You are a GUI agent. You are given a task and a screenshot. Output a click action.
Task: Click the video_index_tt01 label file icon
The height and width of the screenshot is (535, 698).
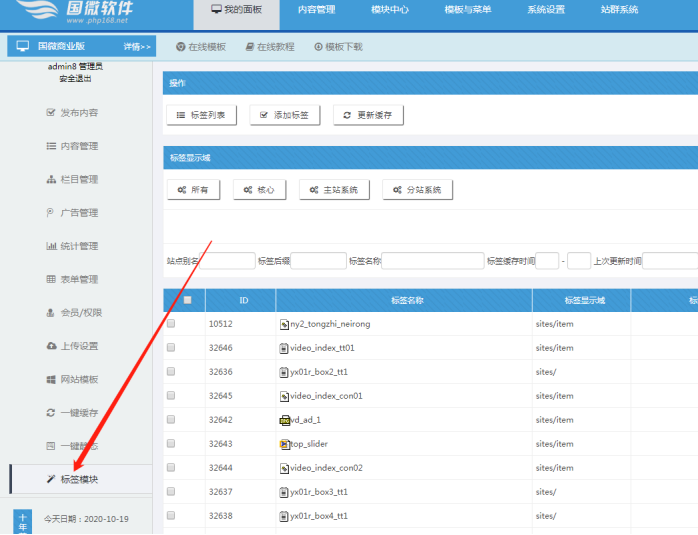point(284,348)
